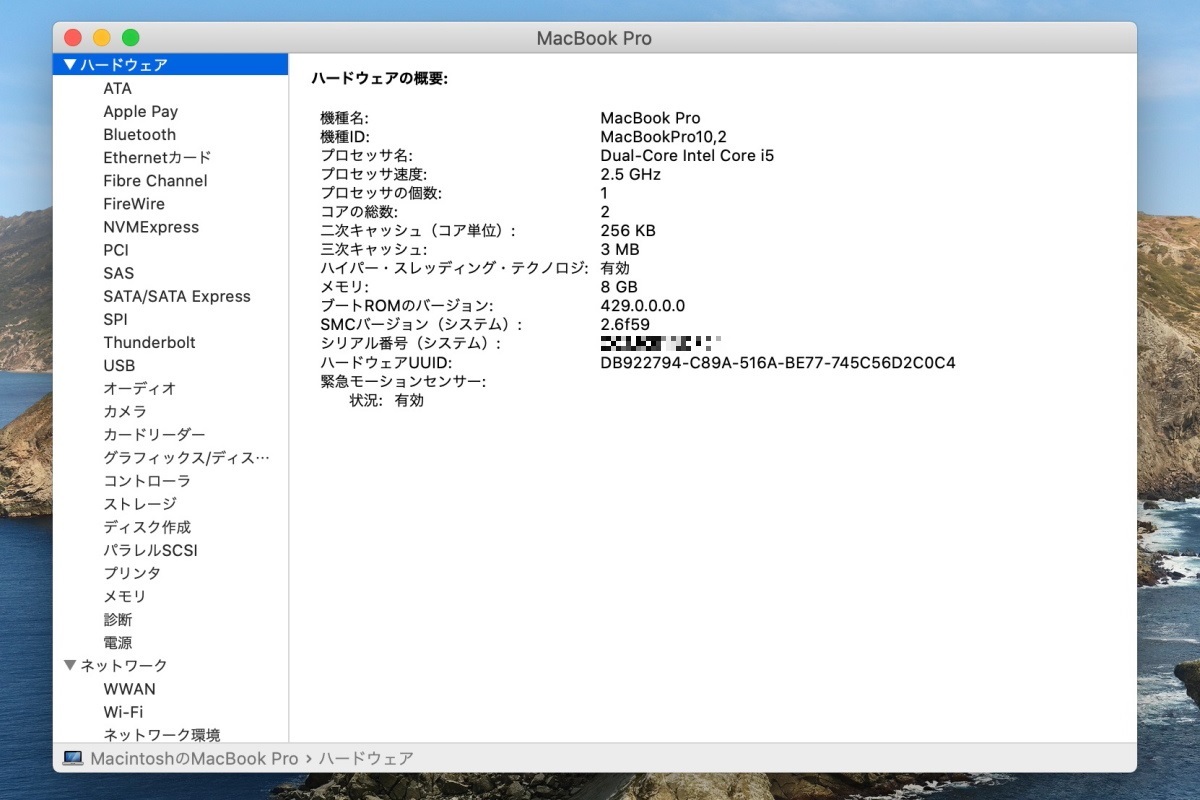Click ハードウェア in the bottom path bar
The width and height of the screenshot is (1200, 800).
coord(366,758)
